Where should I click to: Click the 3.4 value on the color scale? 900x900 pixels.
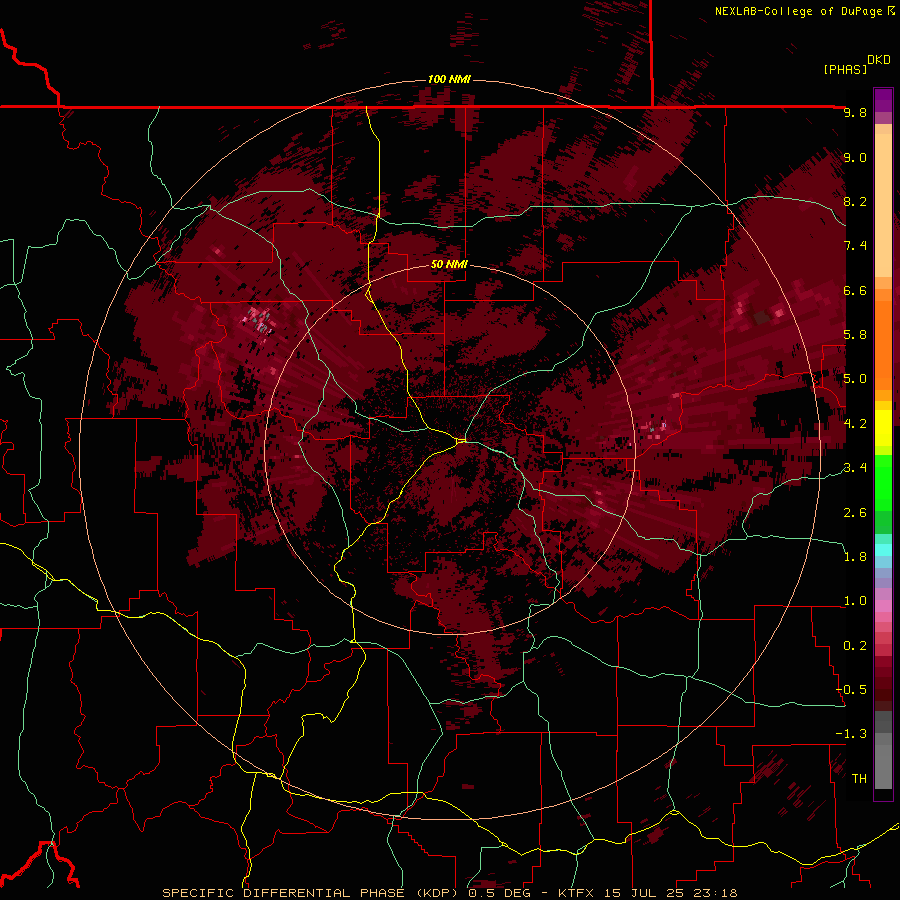pyautogui.click(x=855, y=468)
